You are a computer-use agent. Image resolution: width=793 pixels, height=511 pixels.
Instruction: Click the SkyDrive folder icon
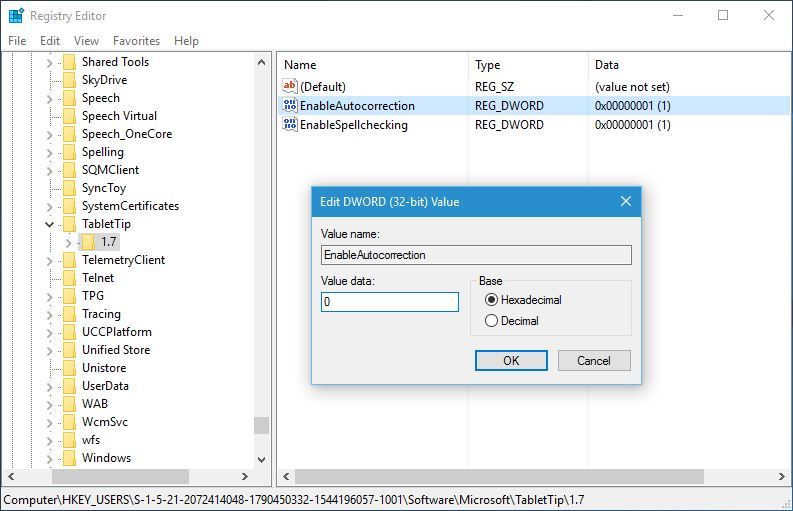point(70,80)
